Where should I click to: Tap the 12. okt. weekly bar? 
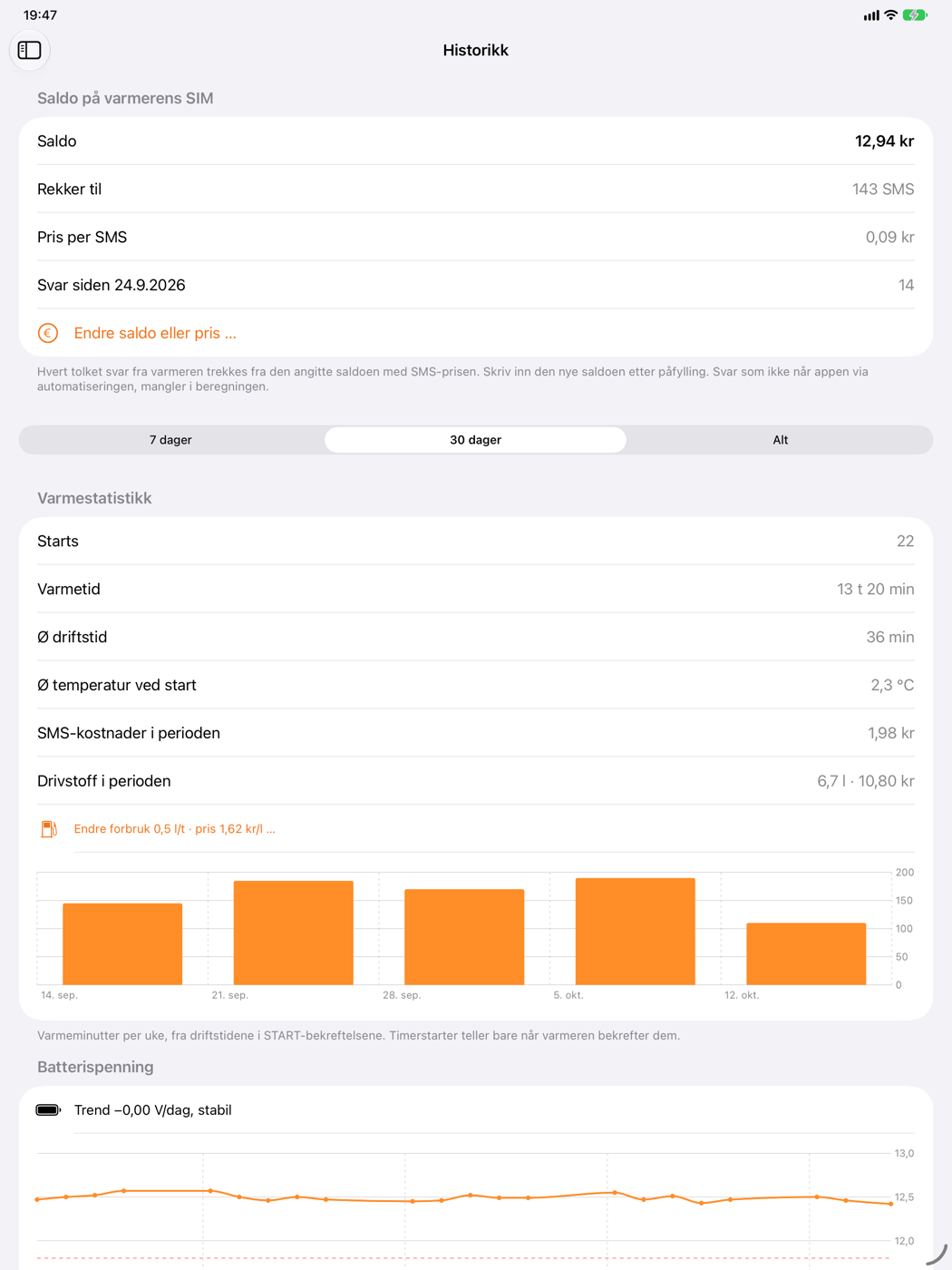pyautogui.click(x=806, y=953)
